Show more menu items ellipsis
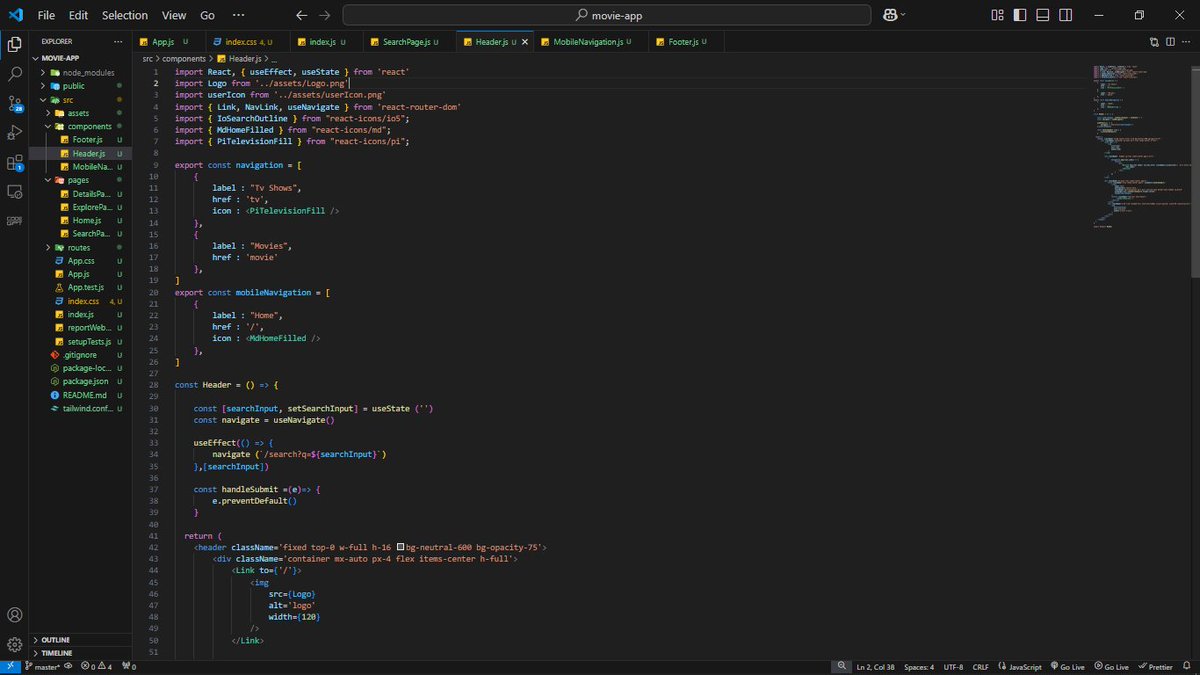Image resolution: width=1200 pixels, height=675 pixels. 237,15
